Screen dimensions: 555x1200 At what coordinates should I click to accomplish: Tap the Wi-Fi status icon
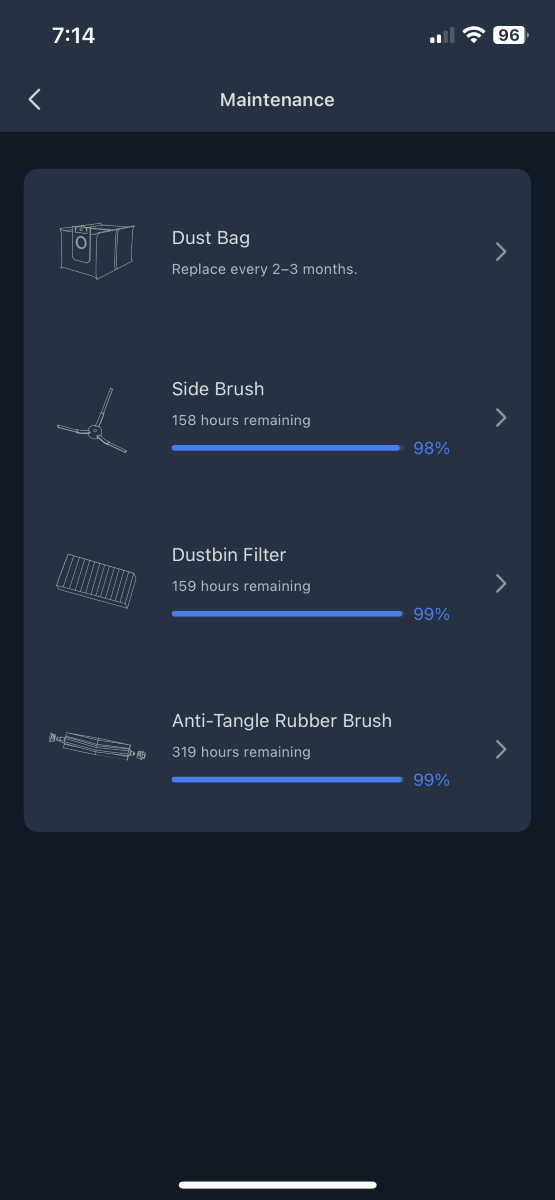473,35
